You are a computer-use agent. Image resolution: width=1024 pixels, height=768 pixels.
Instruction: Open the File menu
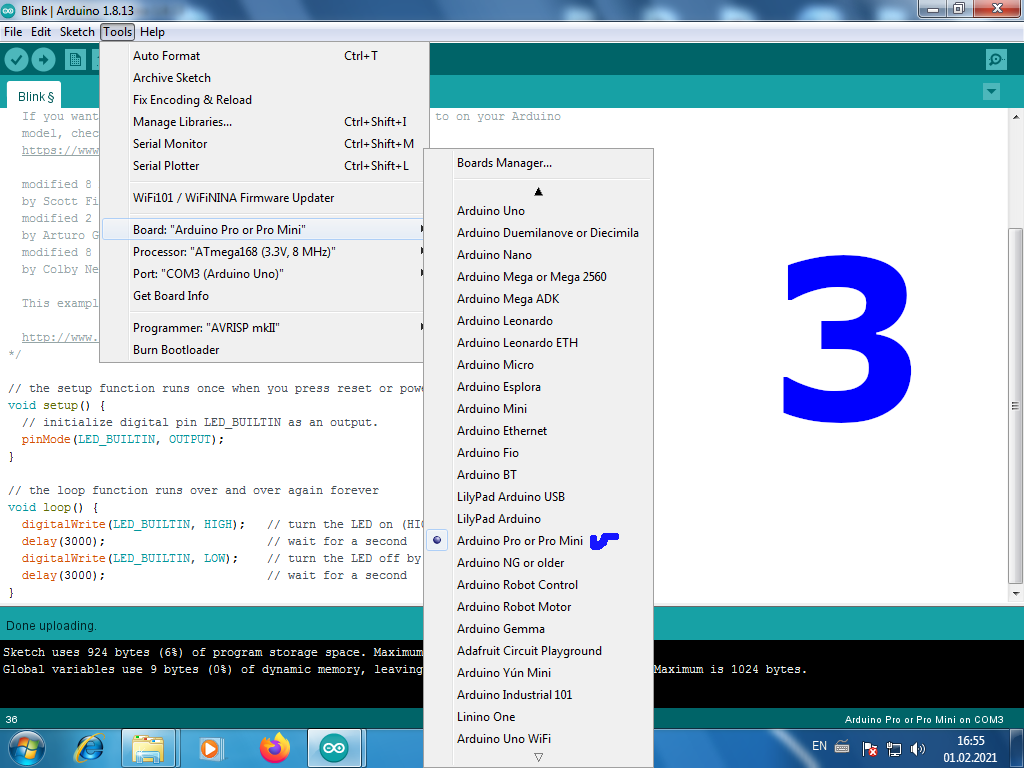(13, 32)
